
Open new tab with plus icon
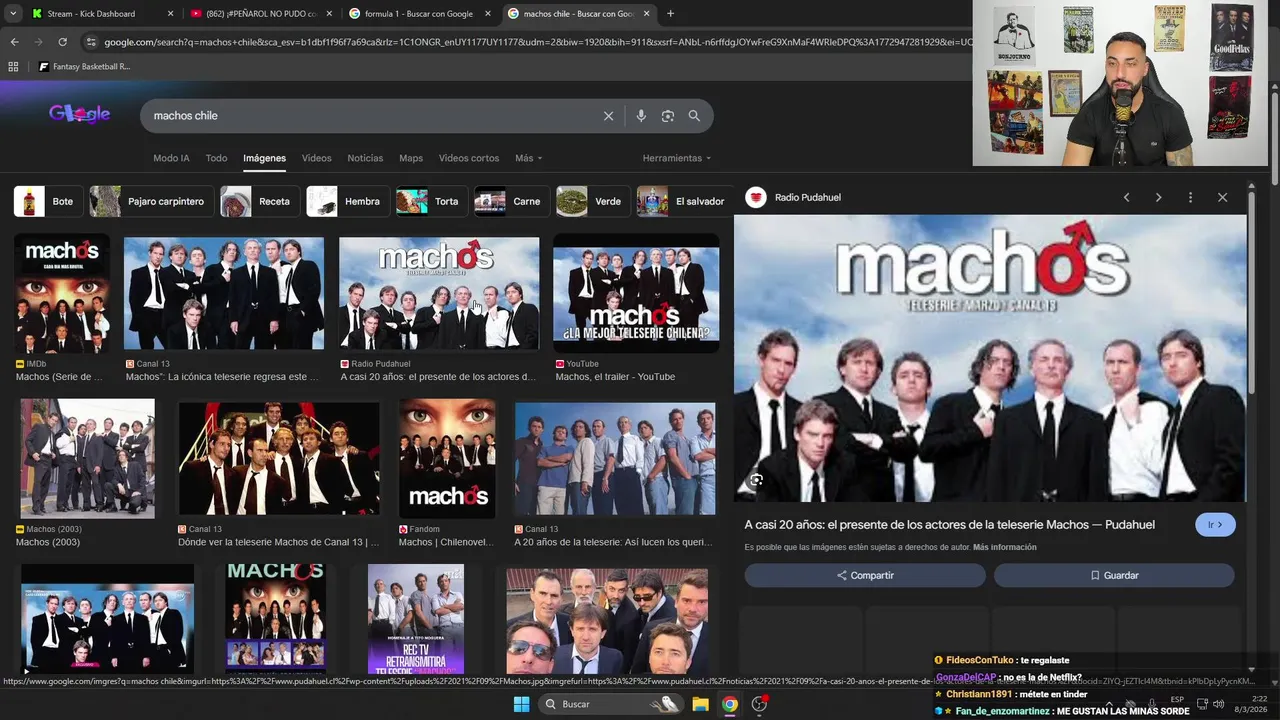pos(670,14)
